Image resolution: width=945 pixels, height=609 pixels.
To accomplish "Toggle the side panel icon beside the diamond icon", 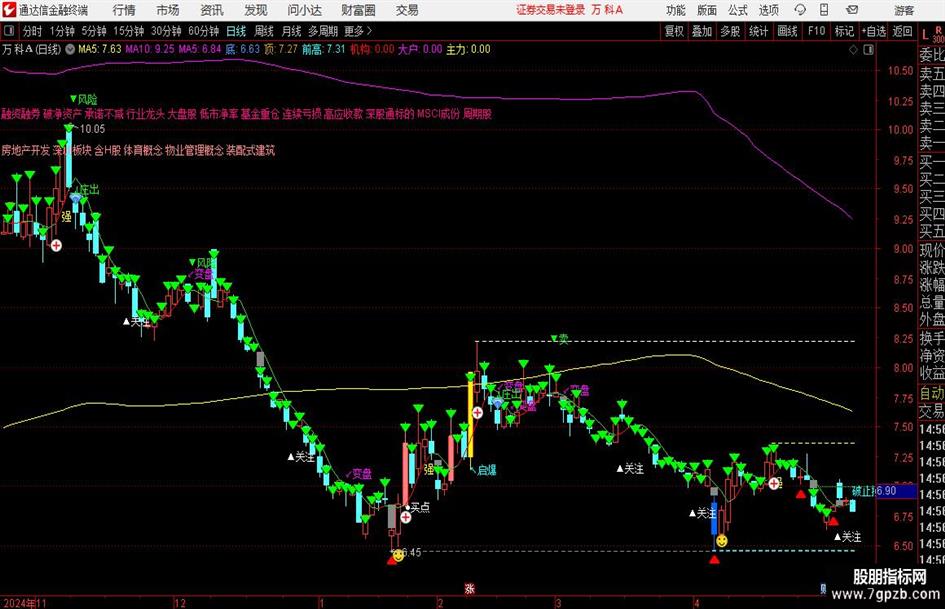I will click(x=868, y=50).
